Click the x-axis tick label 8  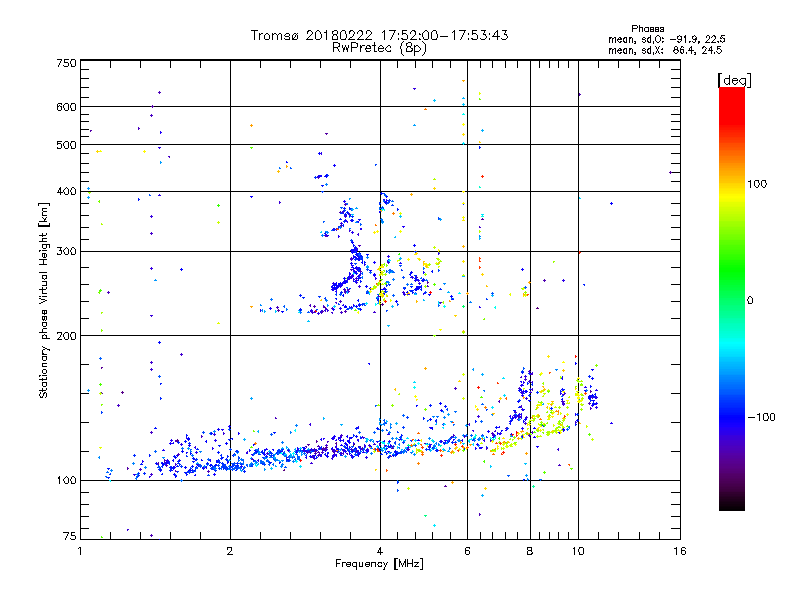(530, 551)
